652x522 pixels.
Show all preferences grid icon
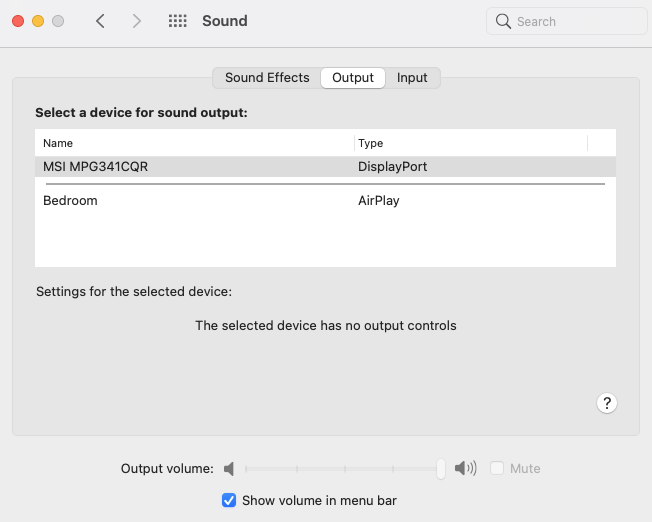point(178,21)
